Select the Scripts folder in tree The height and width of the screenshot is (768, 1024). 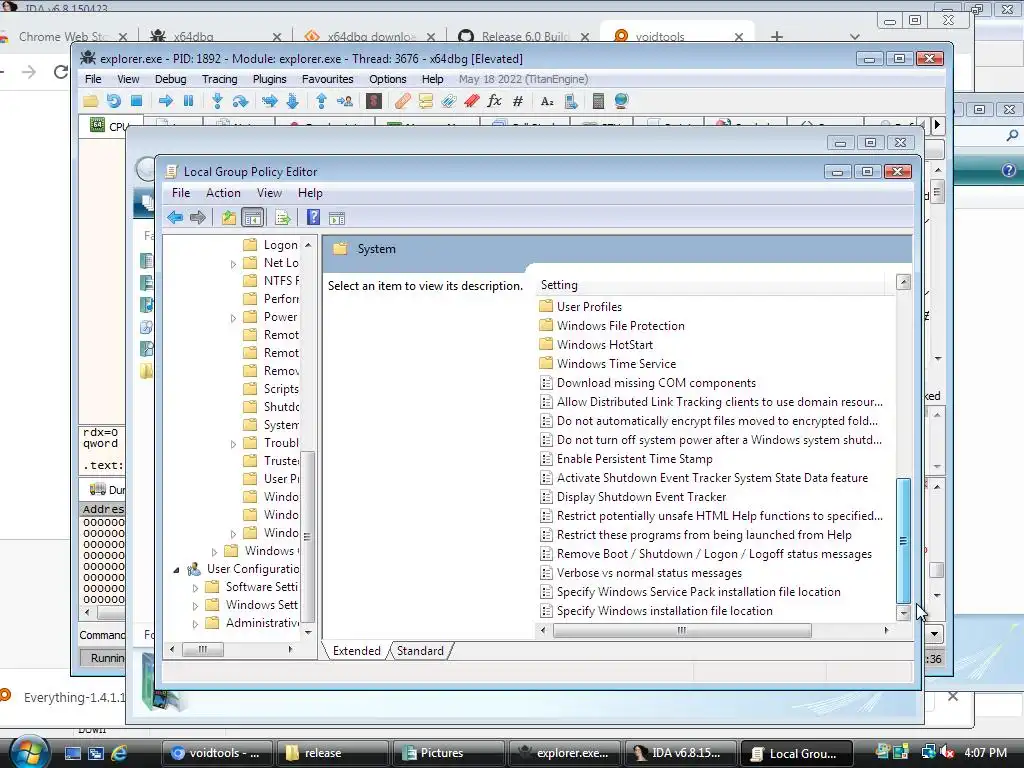coord(271,389)
